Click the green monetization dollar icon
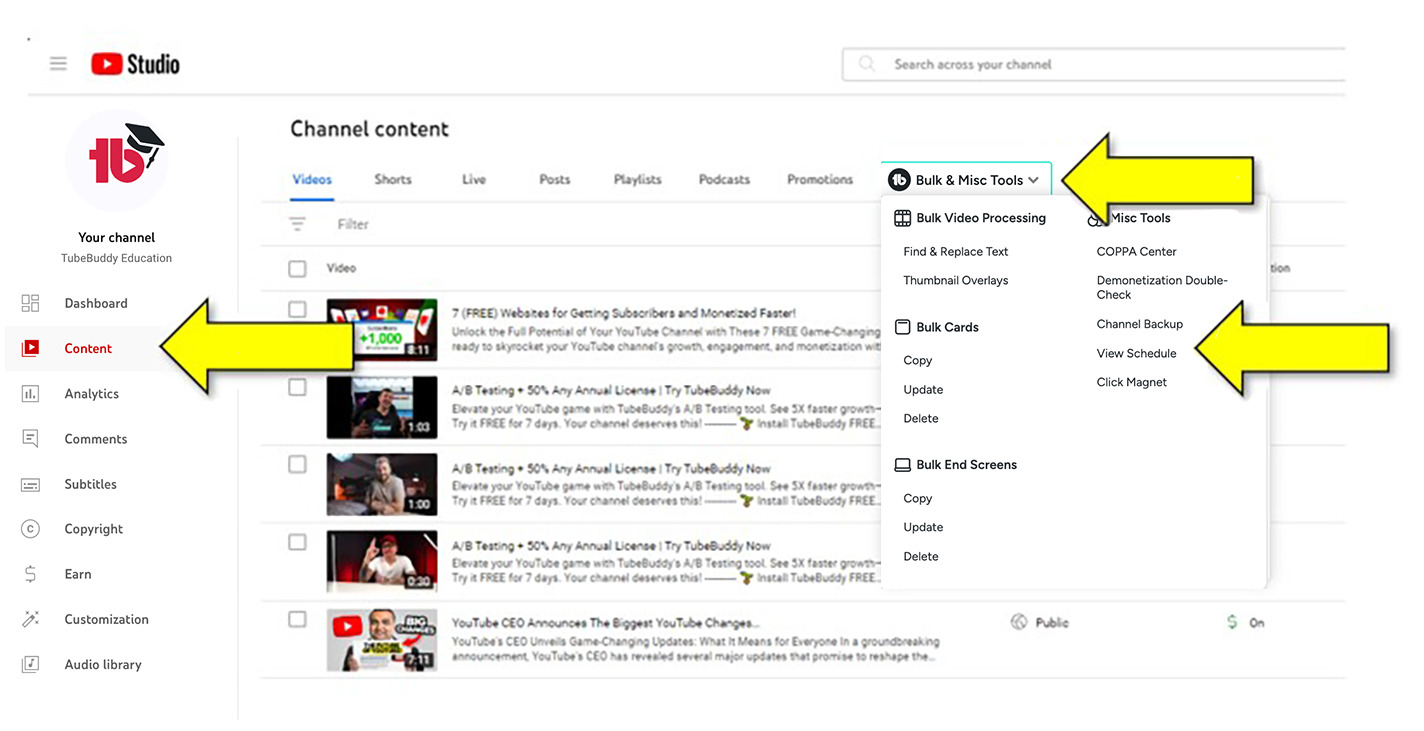This screenshot has width=1424, height=731. pyautogui.click(x=1232, y=622)
